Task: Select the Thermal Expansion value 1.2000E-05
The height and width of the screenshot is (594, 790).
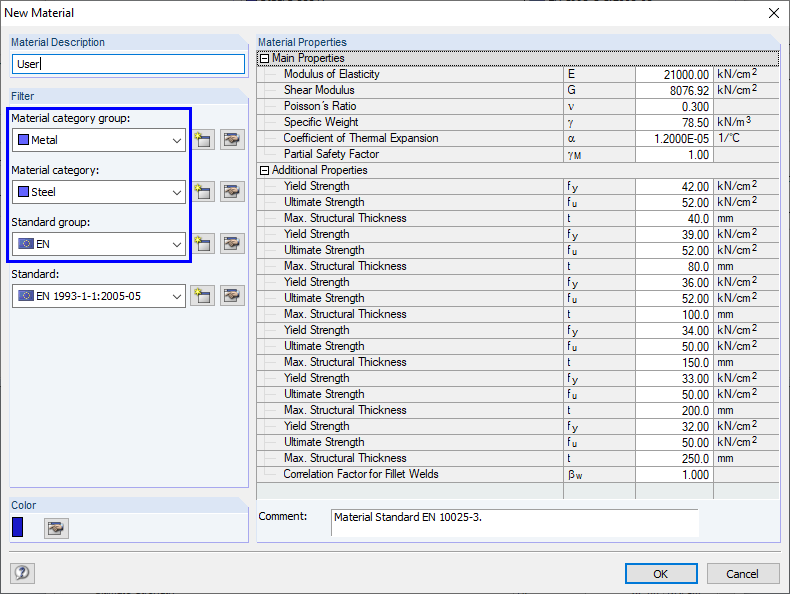Action: click(674, 139)
